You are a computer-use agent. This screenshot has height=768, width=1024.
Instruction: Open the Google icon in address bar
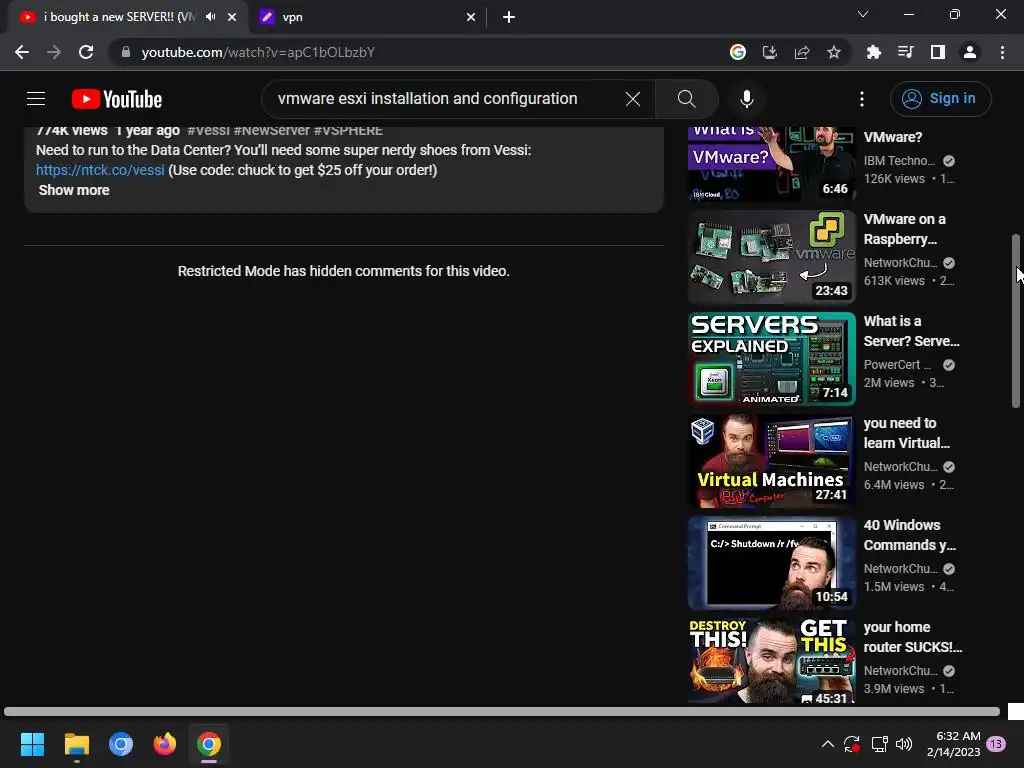pos(737,52)
